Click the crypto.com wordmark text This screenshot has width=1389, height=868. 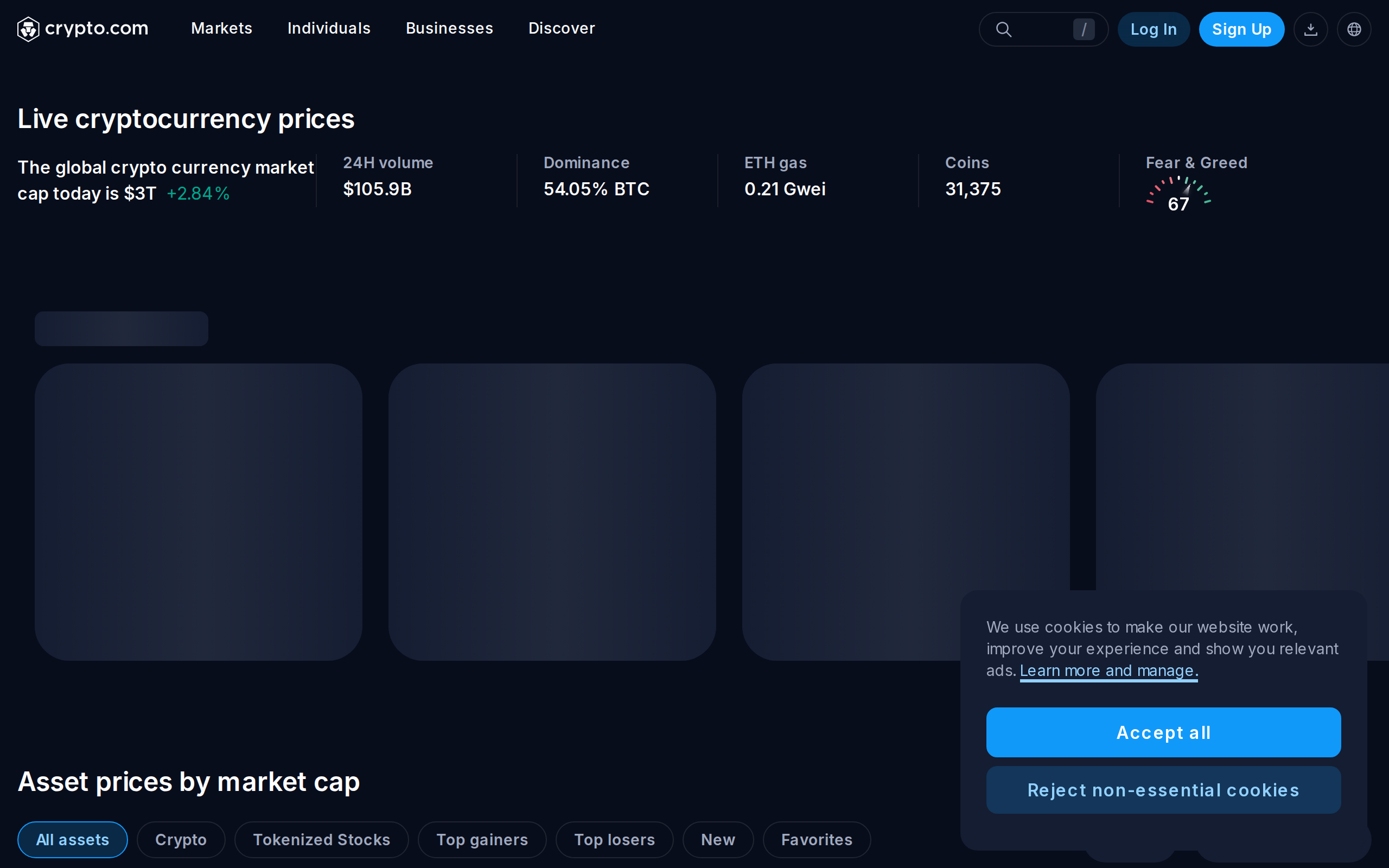[97, 28]
